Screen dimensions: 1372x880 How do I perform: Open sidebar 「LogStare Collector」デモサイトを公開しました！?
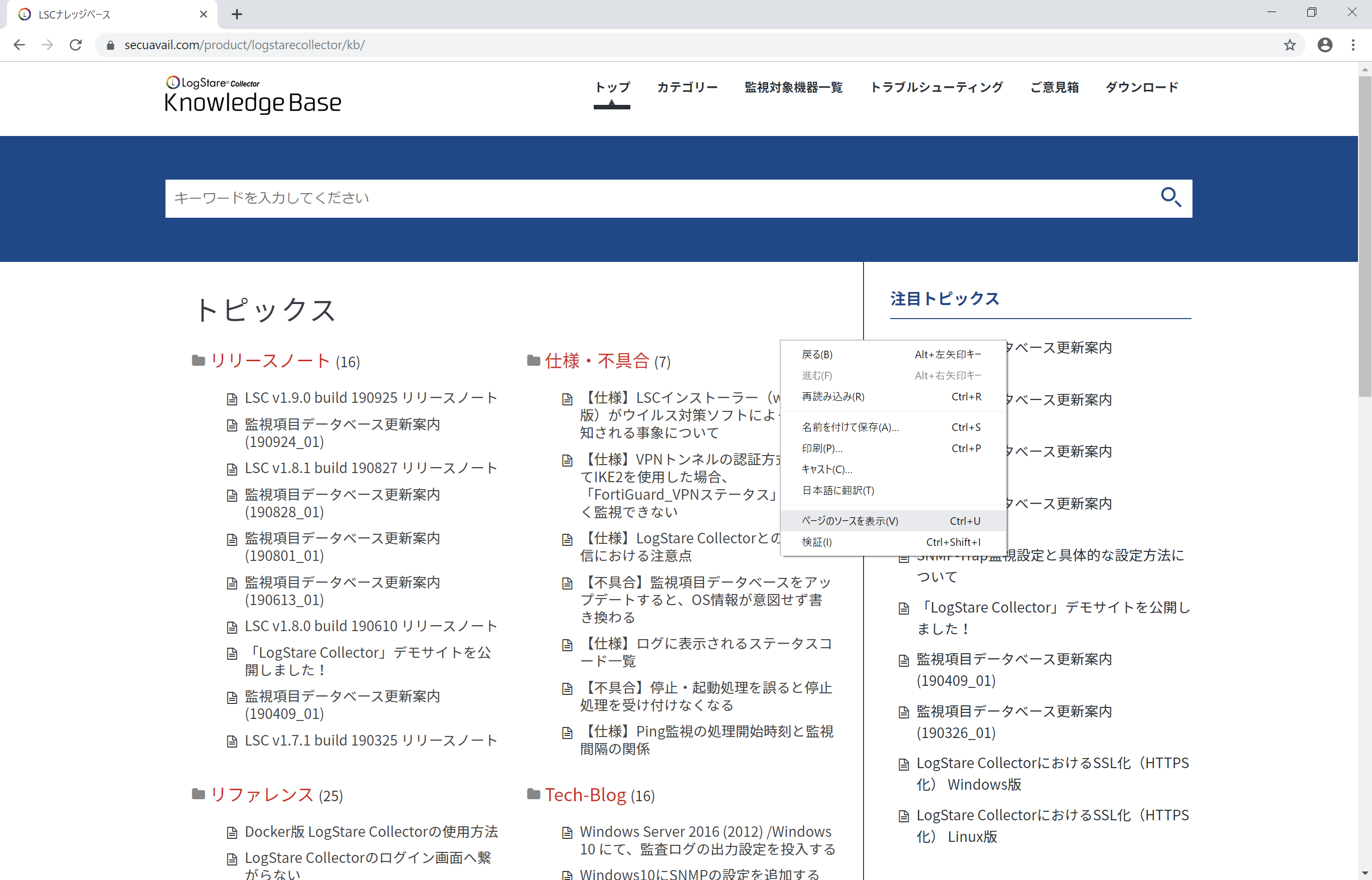point(1053,618)
